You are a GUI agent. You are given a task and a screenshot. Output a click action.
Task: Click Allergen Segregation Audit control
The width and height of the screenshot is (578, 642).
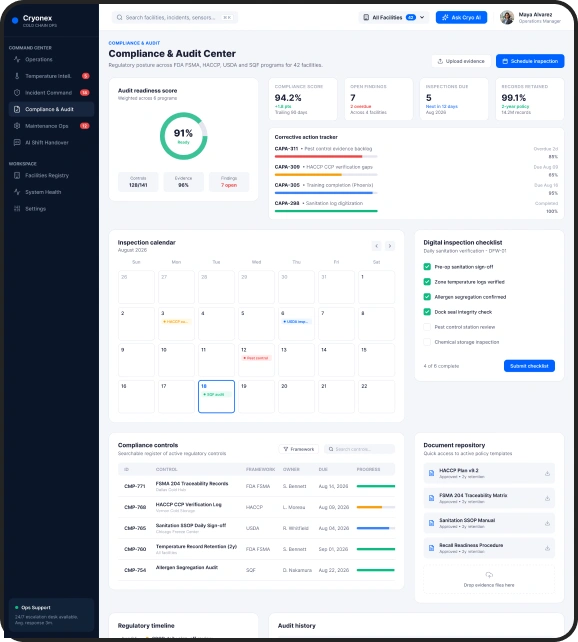coord(187,567)
